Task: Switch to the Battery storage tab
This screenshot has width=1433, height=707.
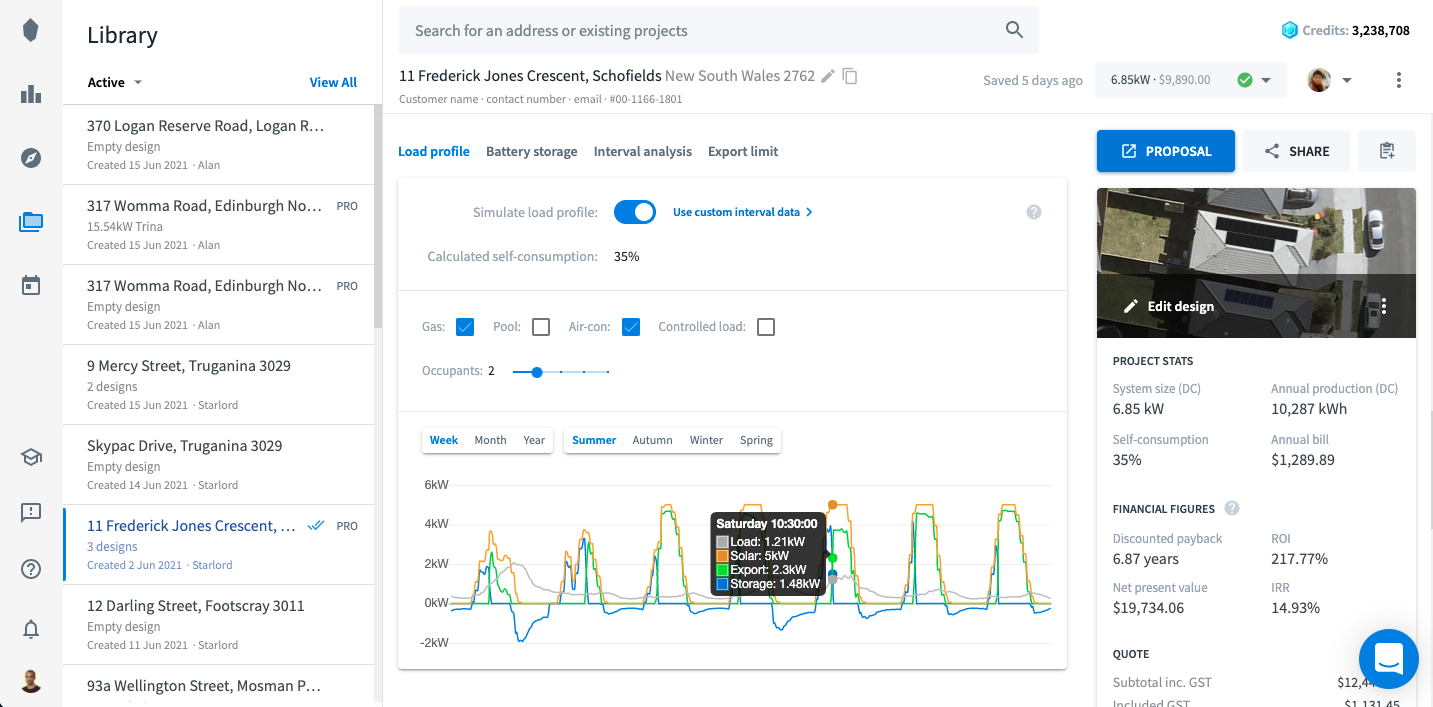Action: tap(531, 151)
